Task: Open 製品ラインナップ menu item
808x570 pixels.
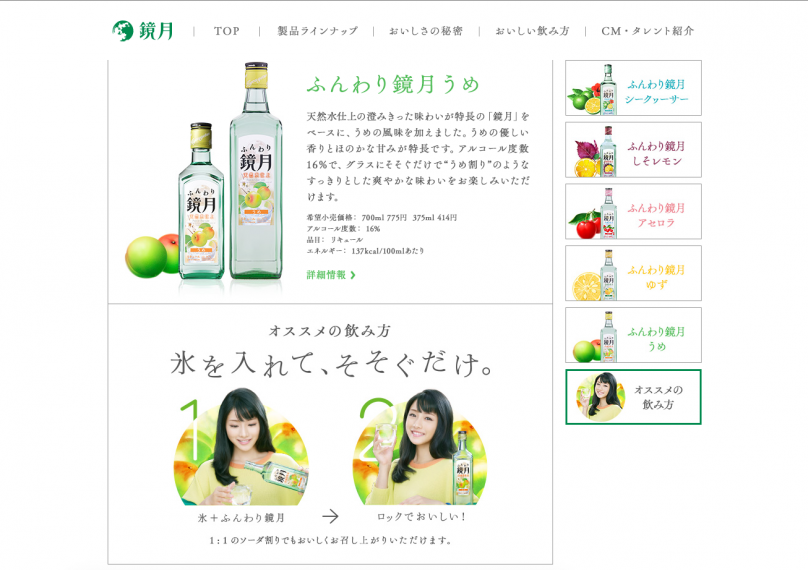Action: [317, 31]
